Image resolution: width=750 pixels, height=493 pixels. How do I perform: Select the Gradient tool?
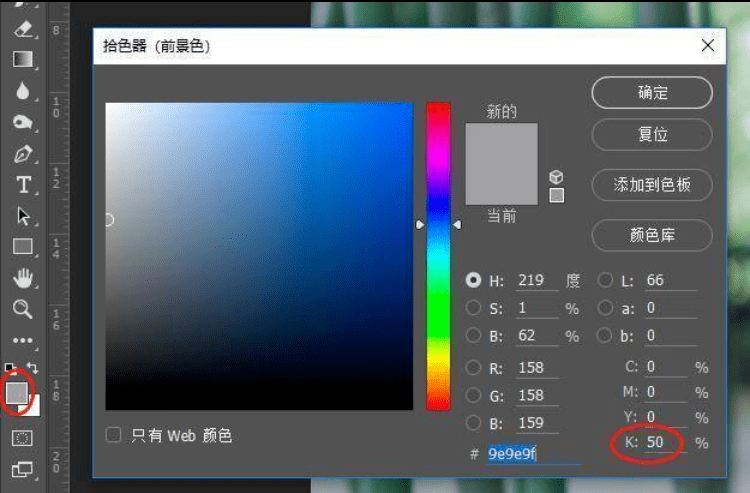[x=24, y=59]
